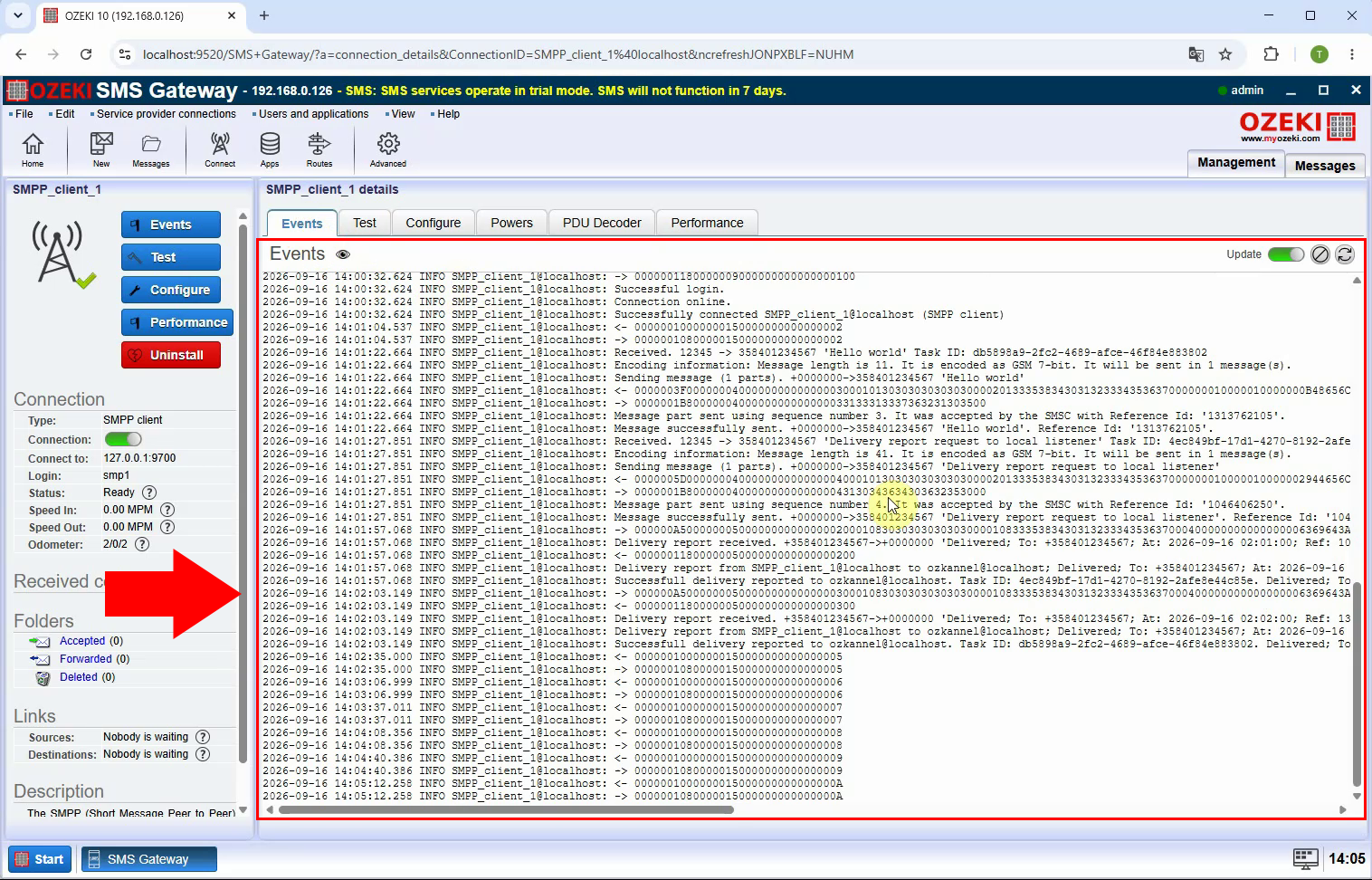Toggle the Update switch off
The width and height of the screenshot is (1372, 880).
pos(1286,254)
